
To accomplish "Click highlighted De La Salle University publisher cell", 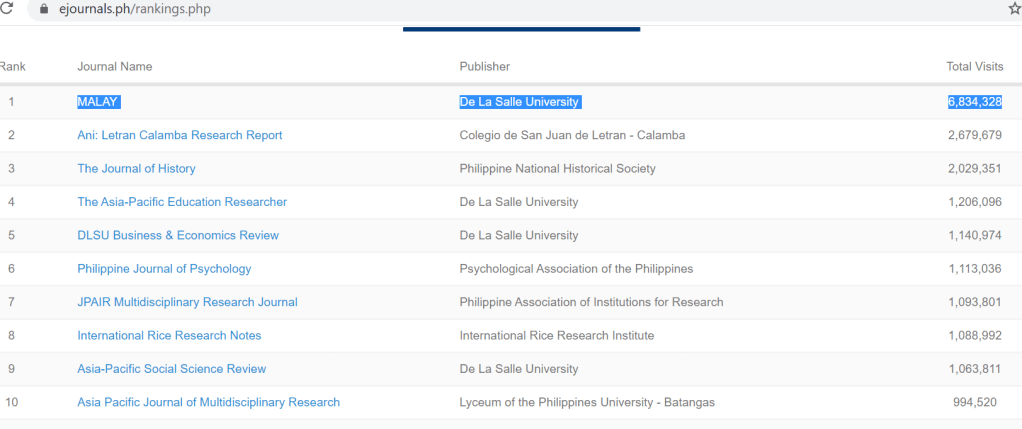I will pos(519,102).
